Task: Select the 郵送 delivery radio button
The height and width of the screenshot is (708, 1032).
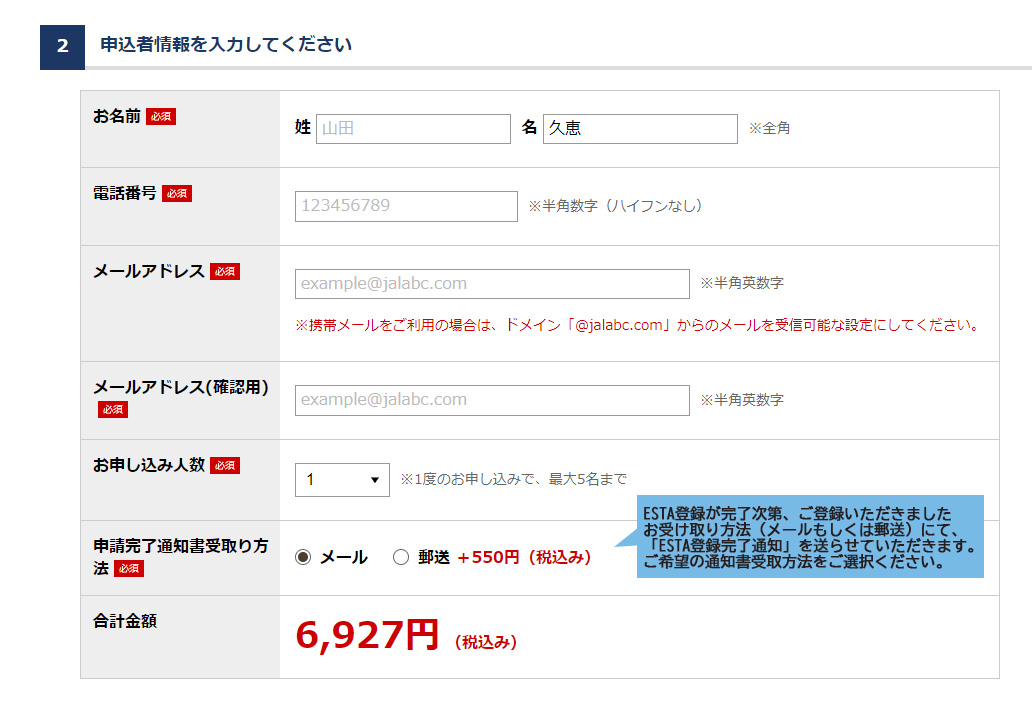Action: [401, 558]
